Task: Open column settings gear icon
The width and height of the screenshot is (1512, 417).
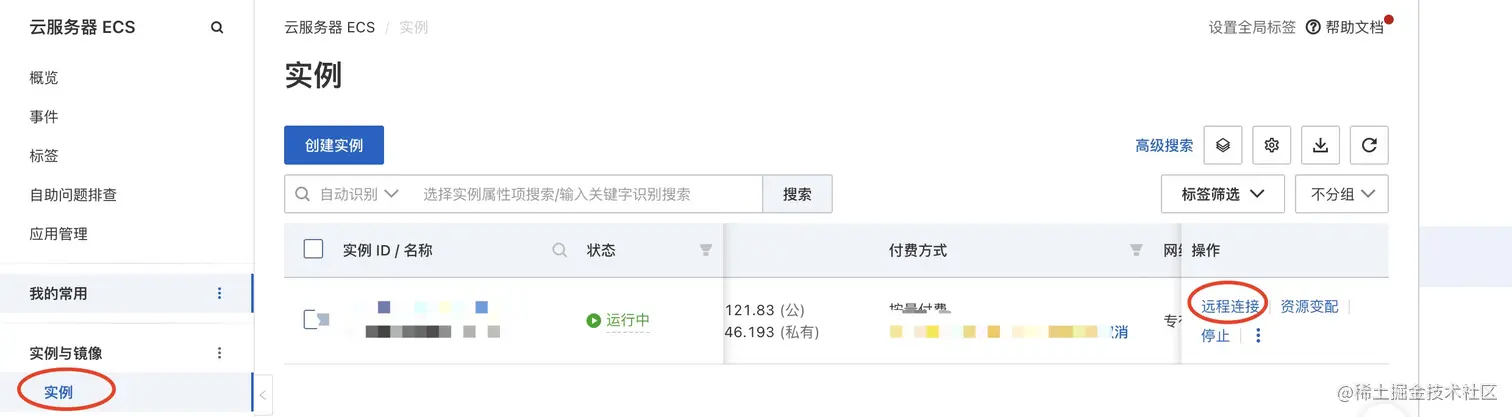Action: (x=1272, y=145)
